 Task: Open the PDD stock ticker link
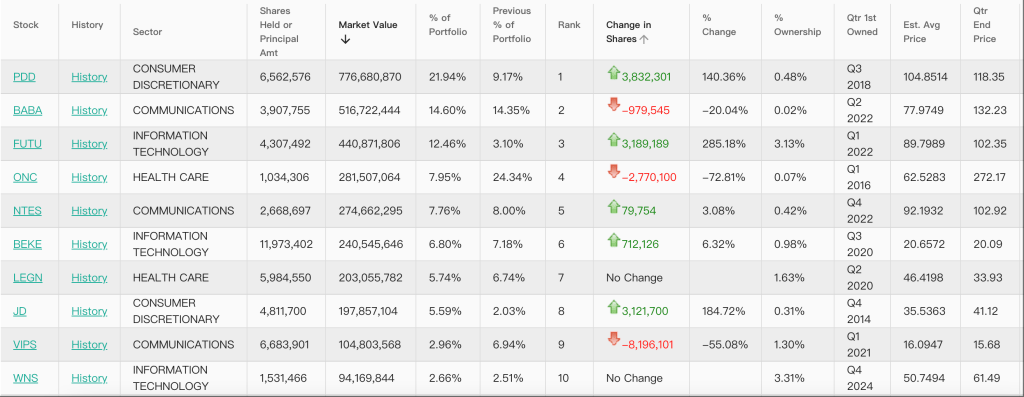tap(24, 77)
